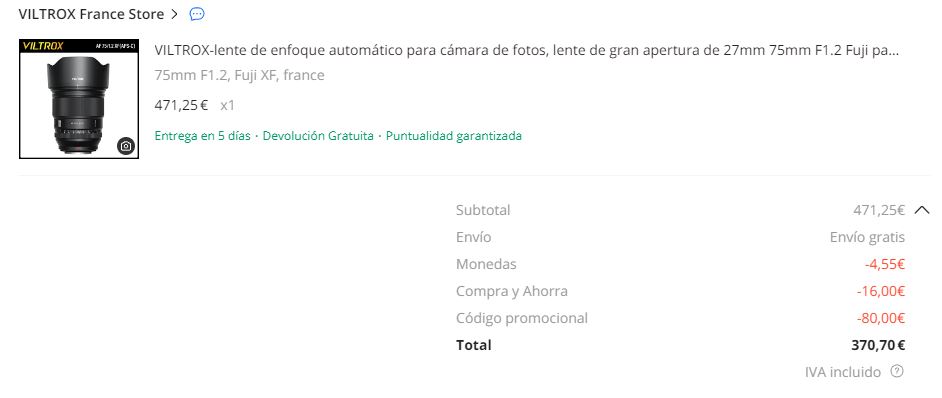Click the Devolución Gratuita label

pos(318,135)
